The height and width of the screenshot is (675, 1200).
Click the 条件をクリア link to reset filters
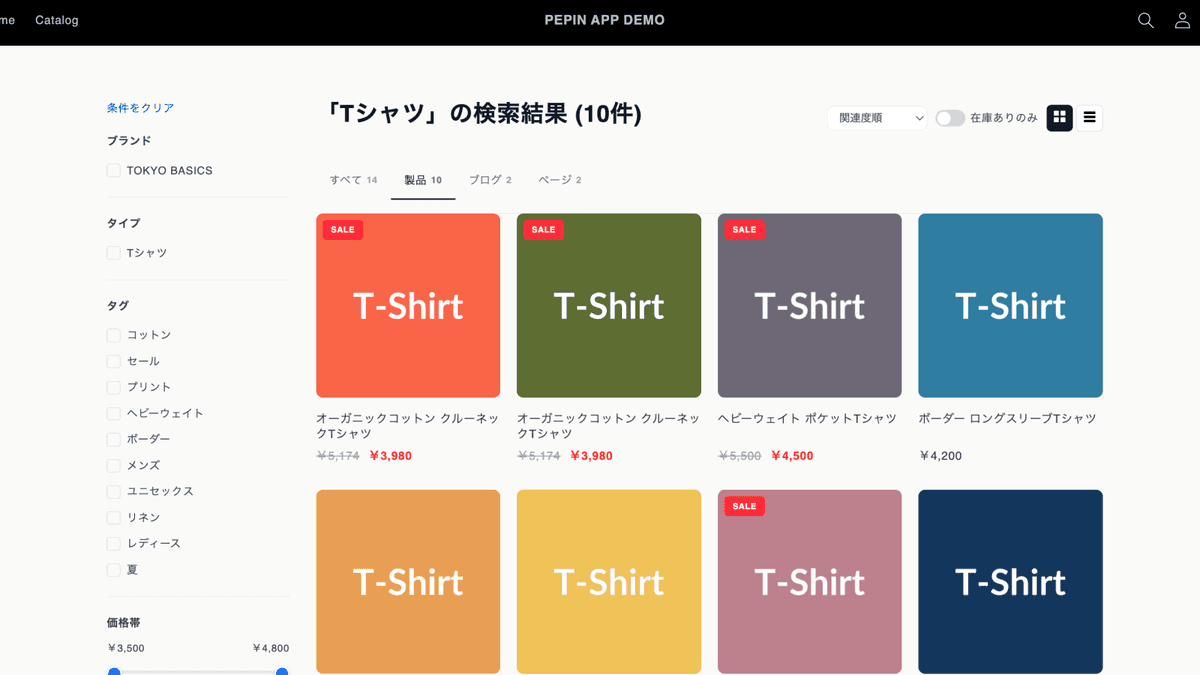[139, 106]
